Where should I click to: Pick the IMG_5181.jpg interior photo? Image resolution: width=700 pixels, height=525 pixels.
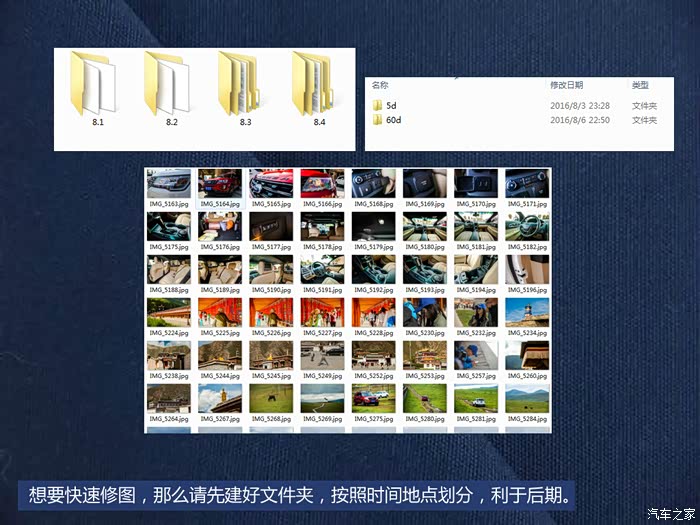(x=476, y=226)
